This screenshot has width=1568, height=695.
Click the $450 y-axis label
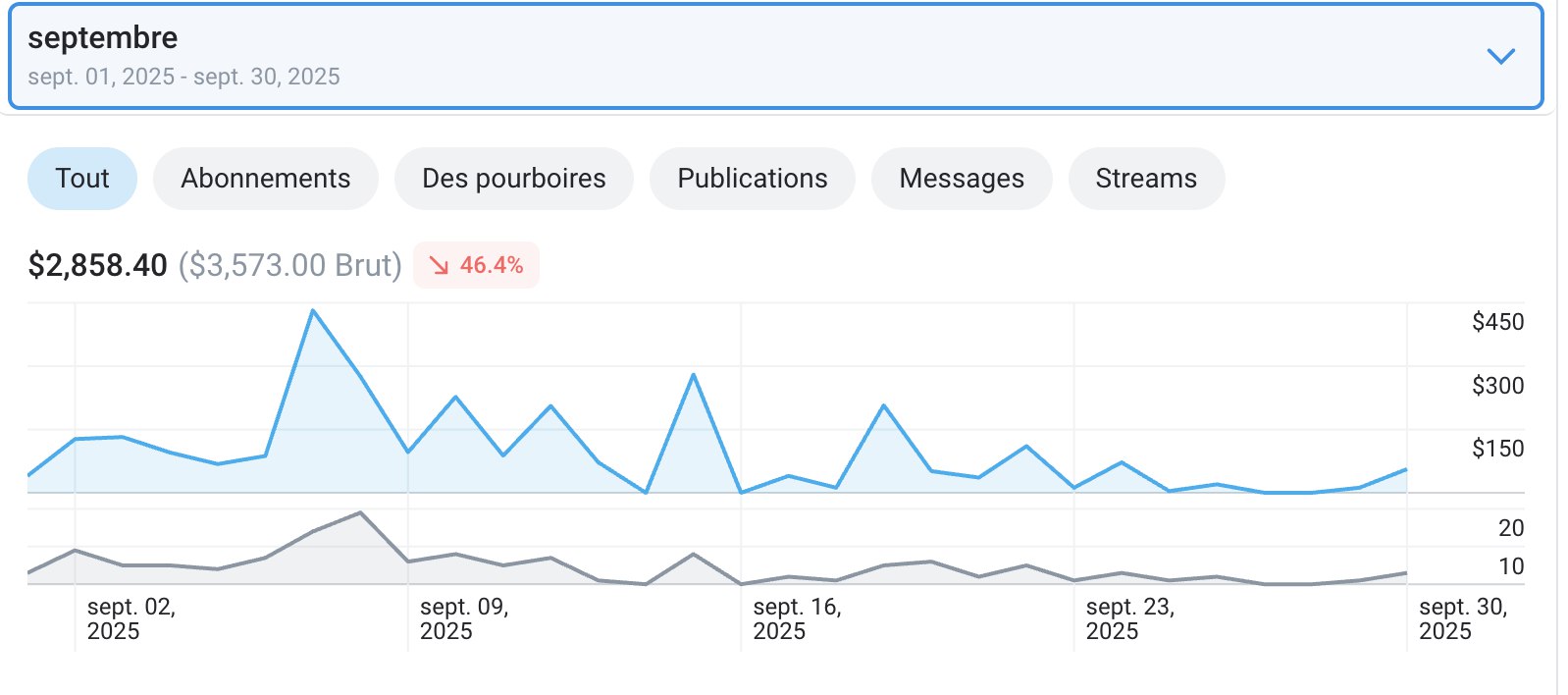(1497, 322)
